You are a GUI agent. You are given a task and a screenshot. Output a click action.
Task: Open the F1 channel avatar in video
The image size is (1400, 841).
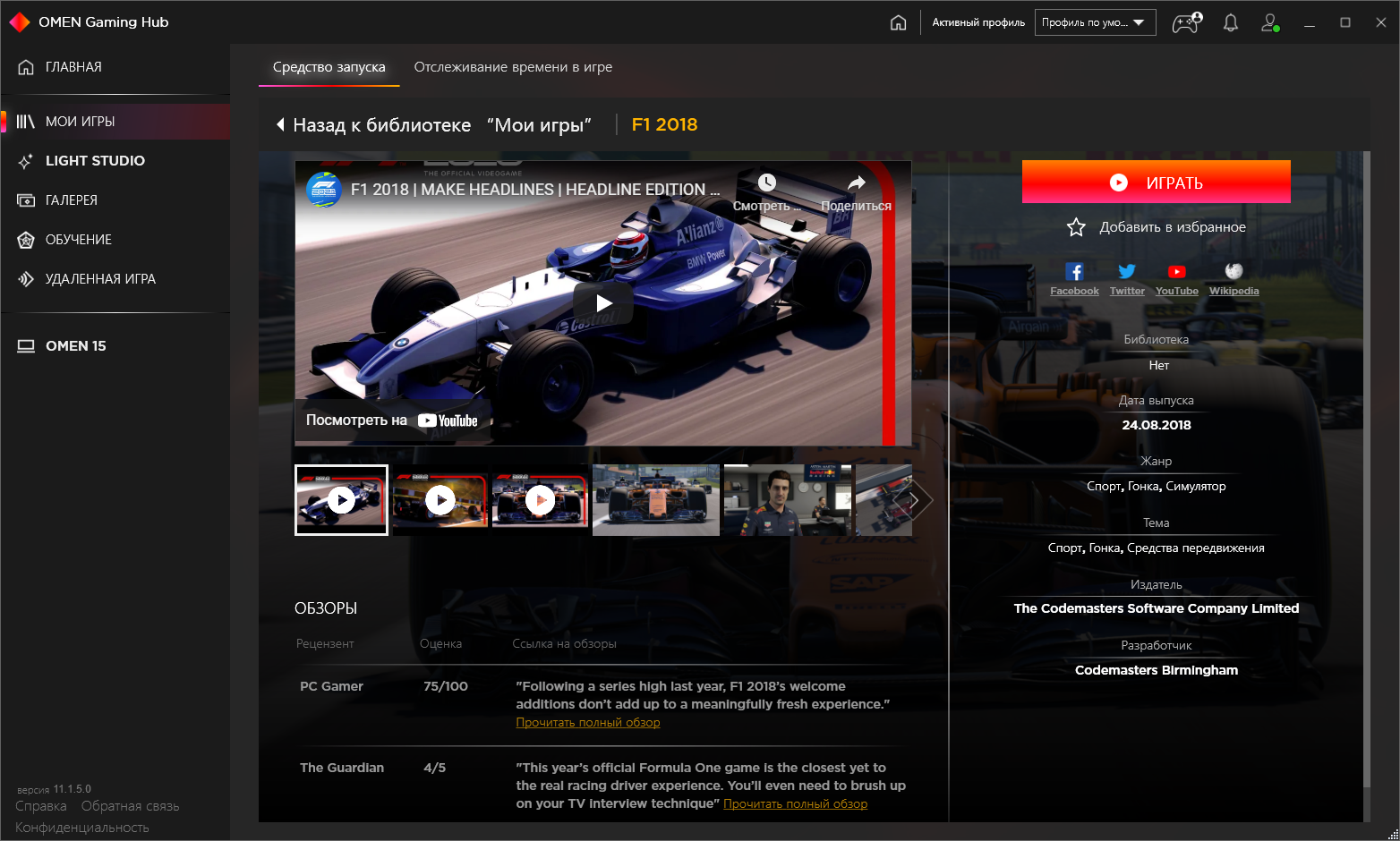(x=324, y=190)
